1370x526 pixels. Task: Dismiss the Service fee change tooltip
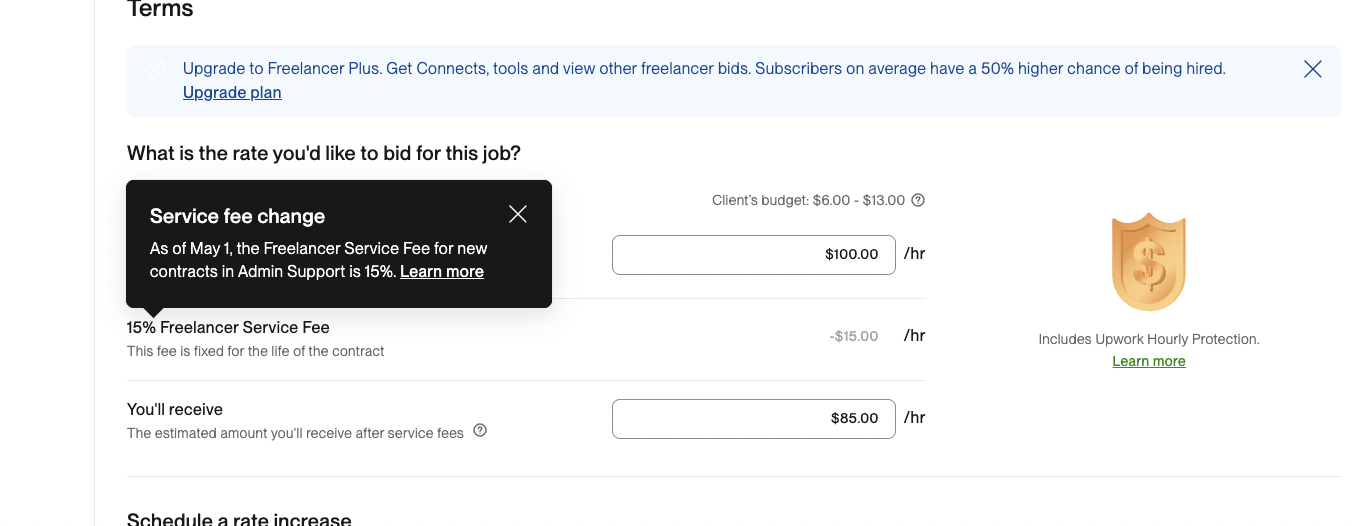[517, 214]
